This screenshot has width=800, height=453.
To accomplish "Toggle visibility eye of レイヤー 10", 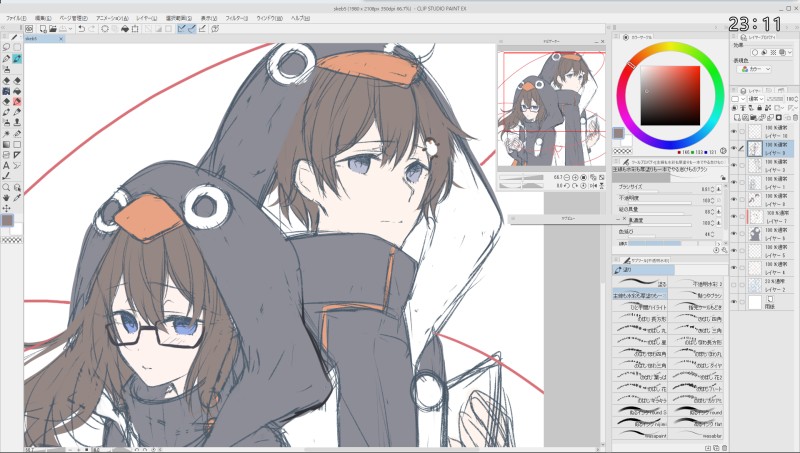I will coord(734,131).
